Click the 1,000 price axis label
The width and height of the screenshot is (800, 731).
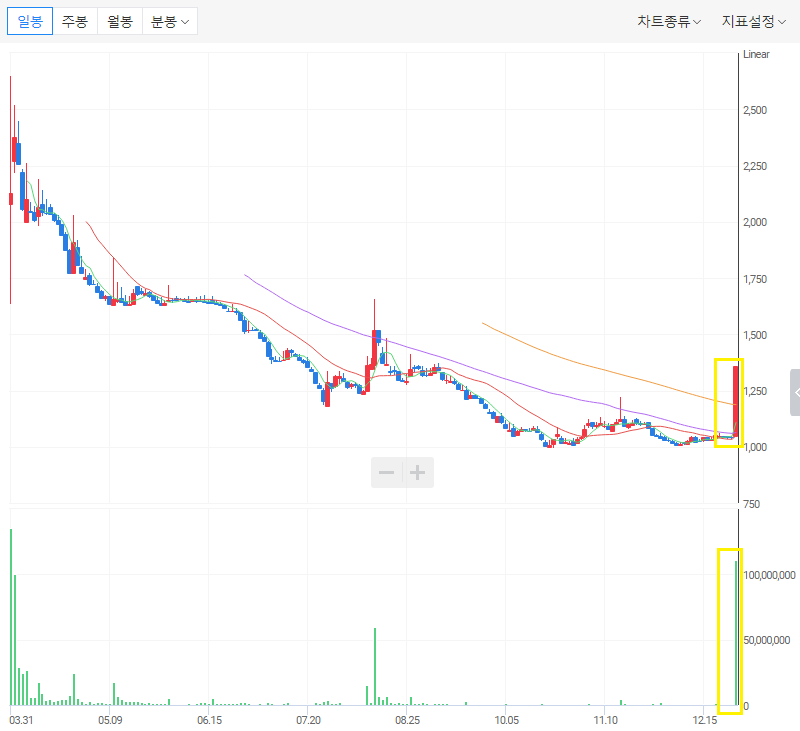coord(755,447)
